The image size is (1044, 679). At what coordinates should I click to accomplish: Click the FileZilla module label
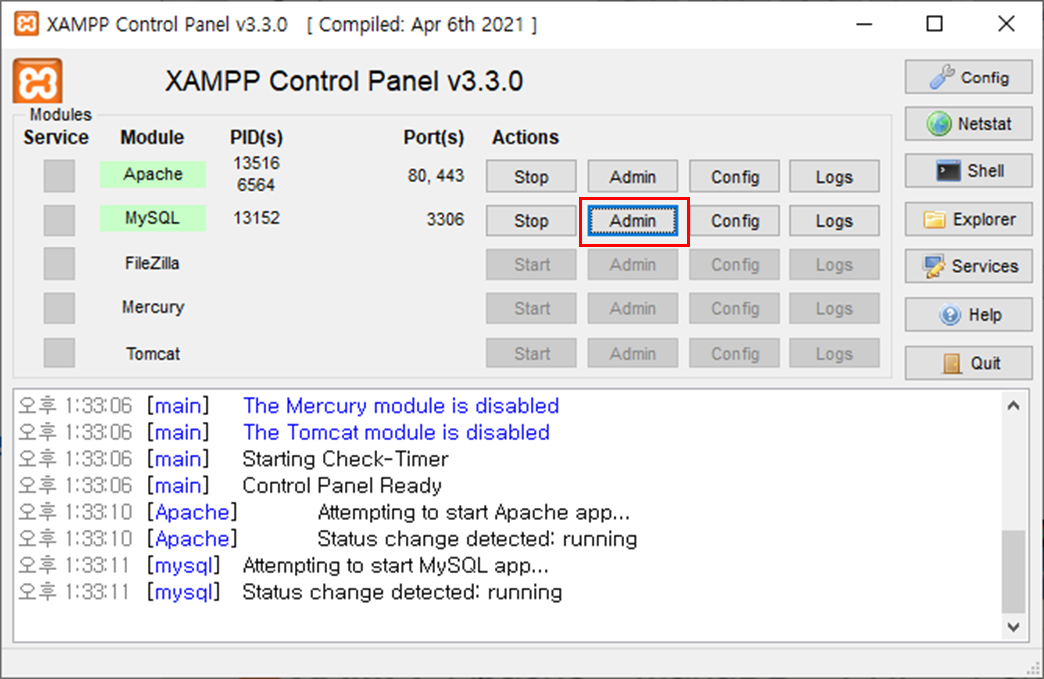tap(152, 264)
